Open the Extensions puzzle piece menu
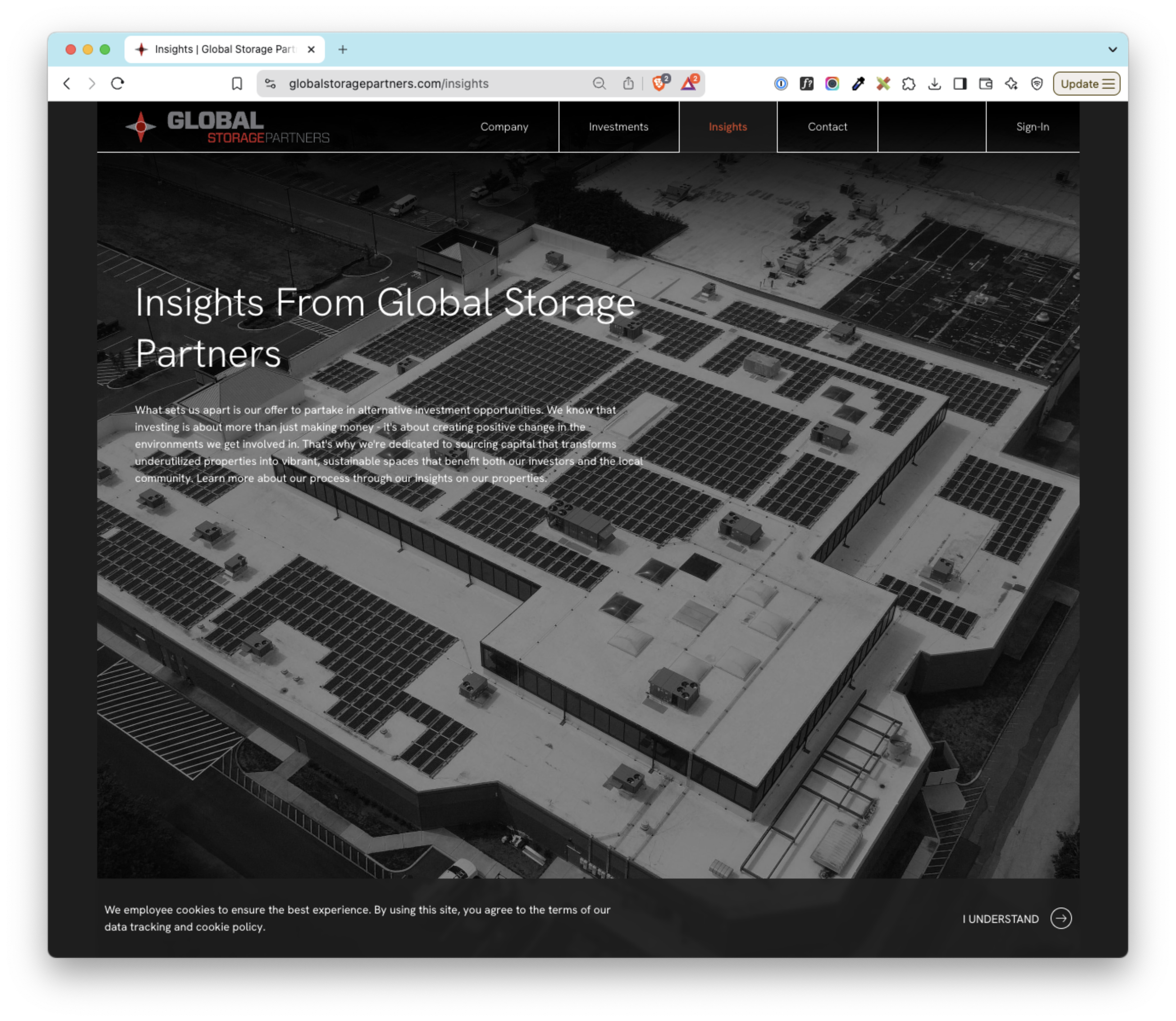Viewport: 1176px width, 1021px height. point(909,84)
